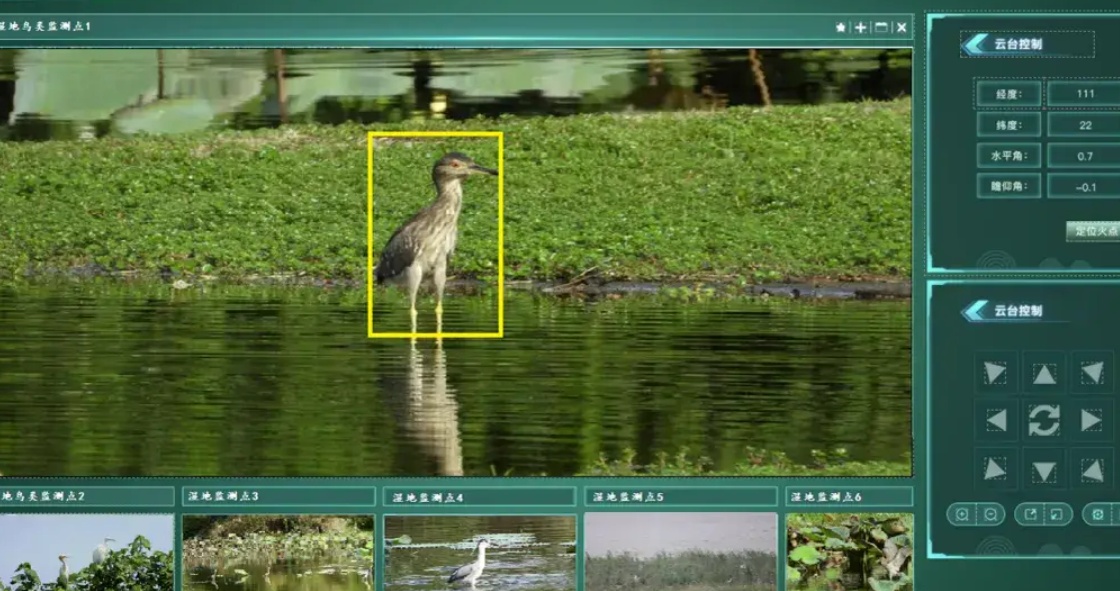
Task: Zoom out using the magnifier minus icon
Action: pyautogui.click(x=990, y=514)
